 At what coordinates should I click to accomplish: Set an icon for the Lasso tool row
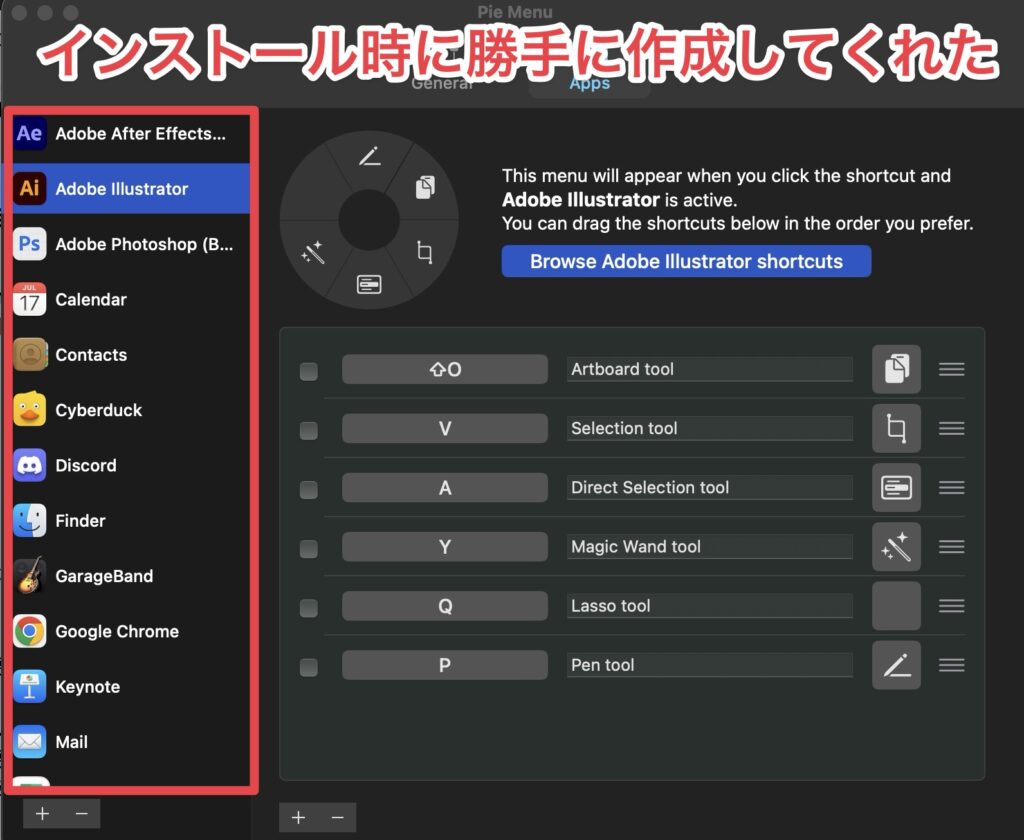click(x=897, y=606)
